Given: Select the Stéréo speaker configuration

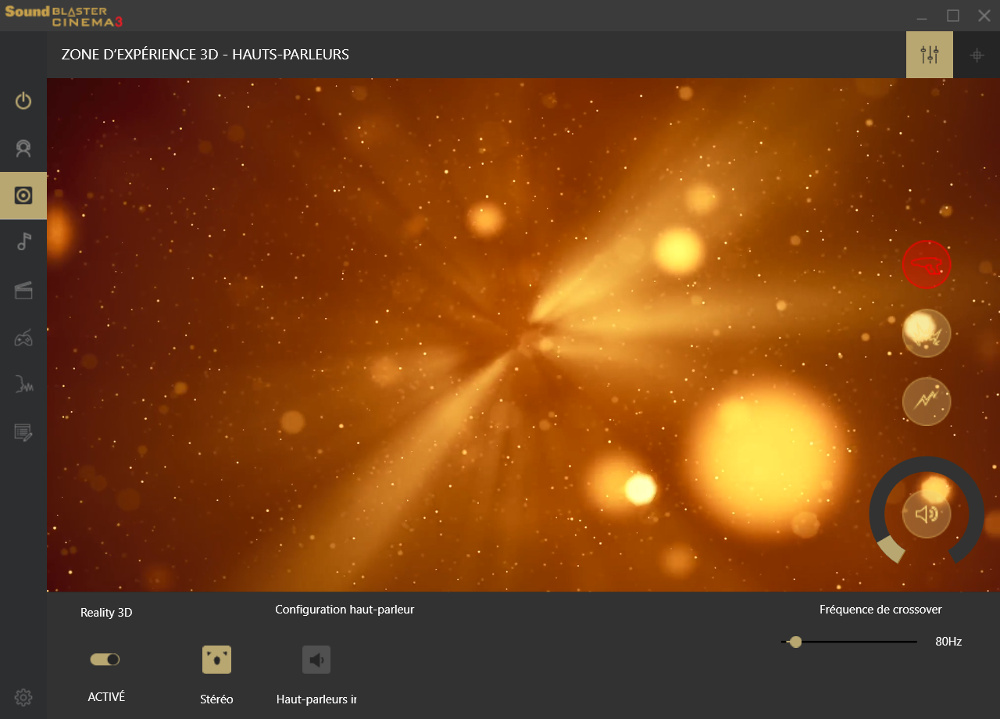Looking at the screenshot, I should (216, 660).
